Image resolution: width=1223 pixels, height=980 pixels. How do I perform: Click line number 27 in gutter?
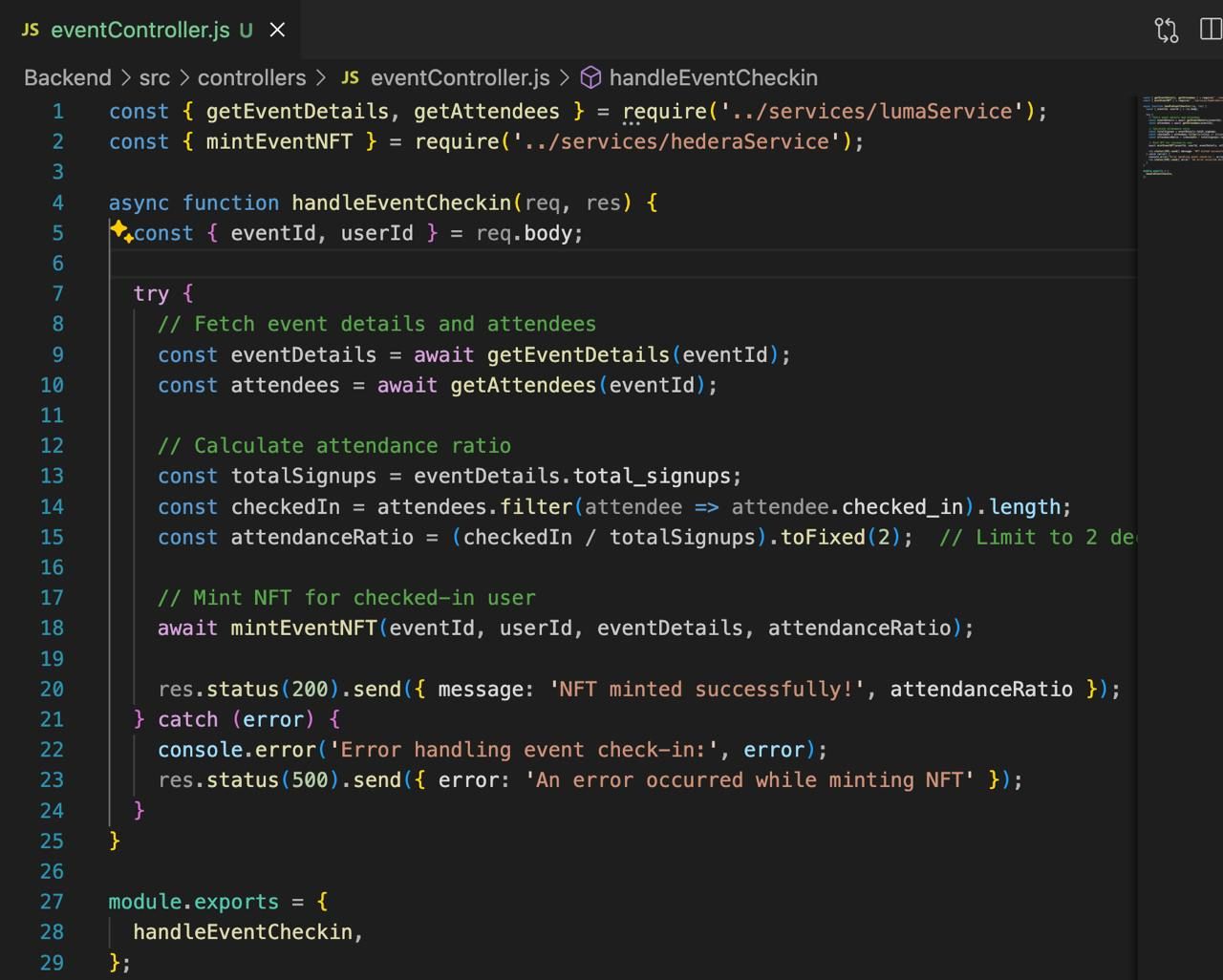point(53,901)
